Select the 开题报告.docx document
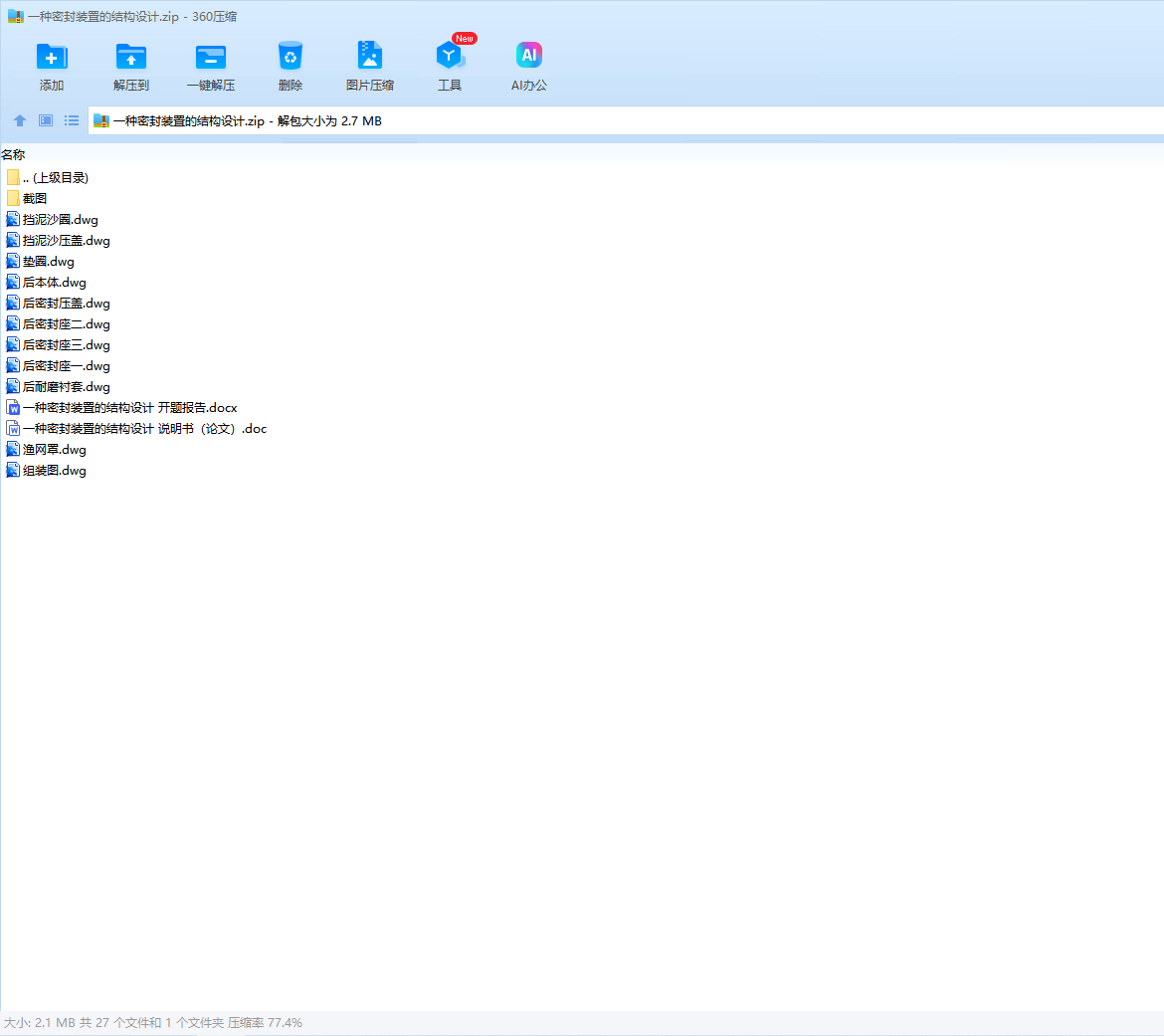The image size is (1164, 1036). (x=121, y=407)
